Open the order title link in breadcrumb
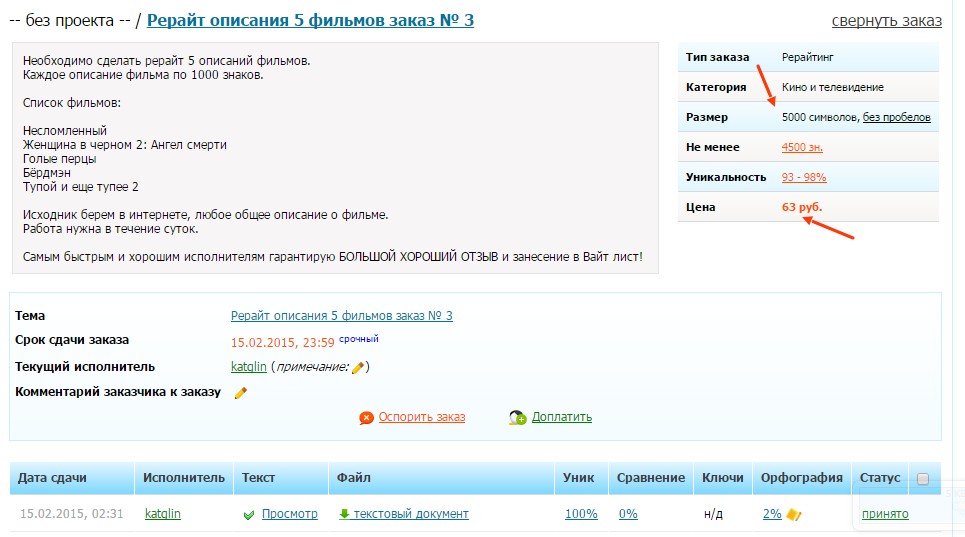965x537 pixels. coord(310,20)
